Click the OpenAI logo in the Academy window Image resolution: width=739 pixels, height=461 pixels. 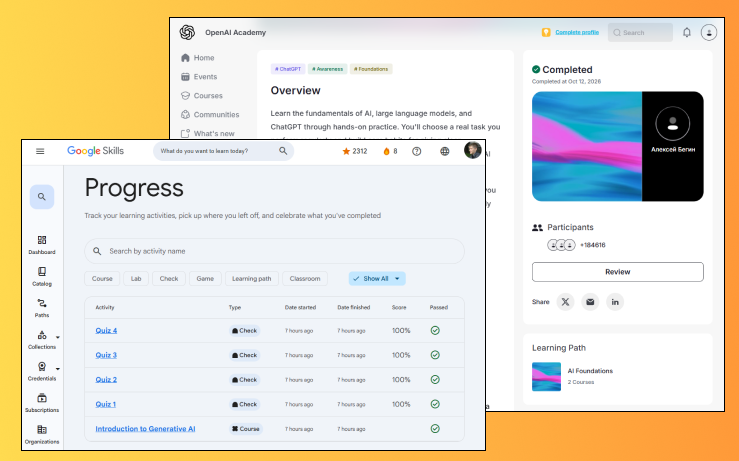coord(187,32)
